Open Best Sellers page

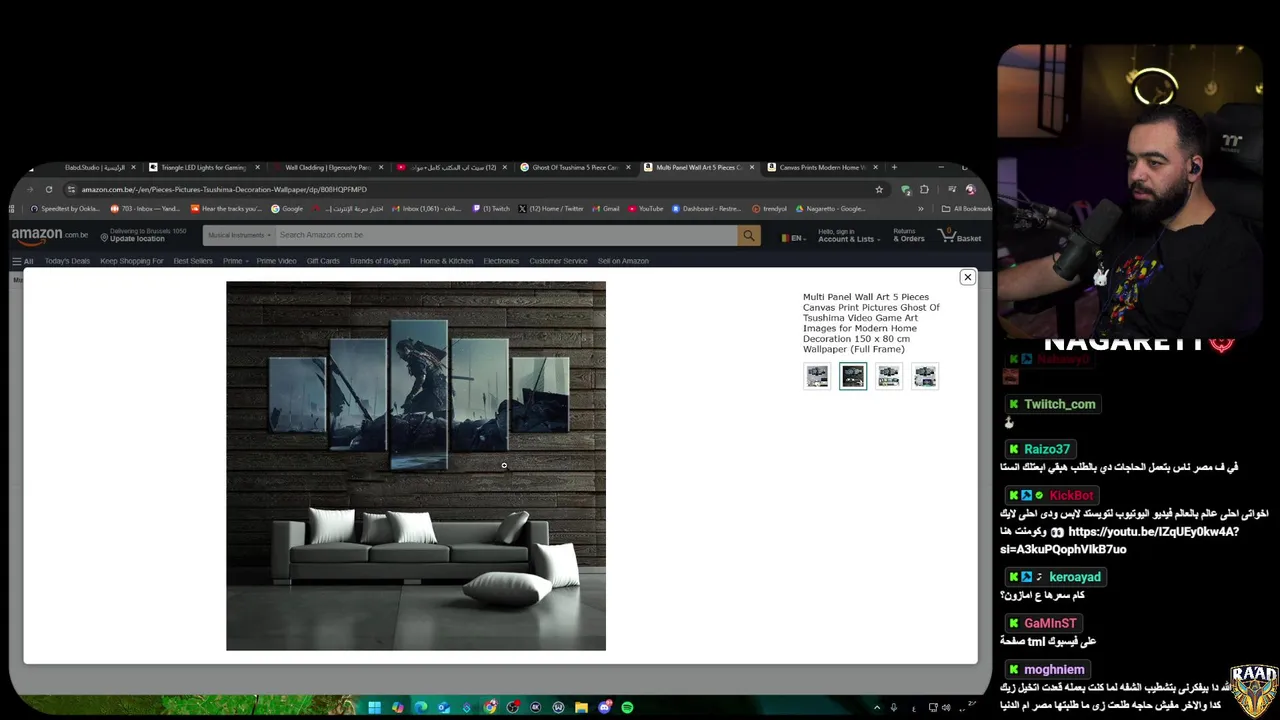click(x=193, y=261)
